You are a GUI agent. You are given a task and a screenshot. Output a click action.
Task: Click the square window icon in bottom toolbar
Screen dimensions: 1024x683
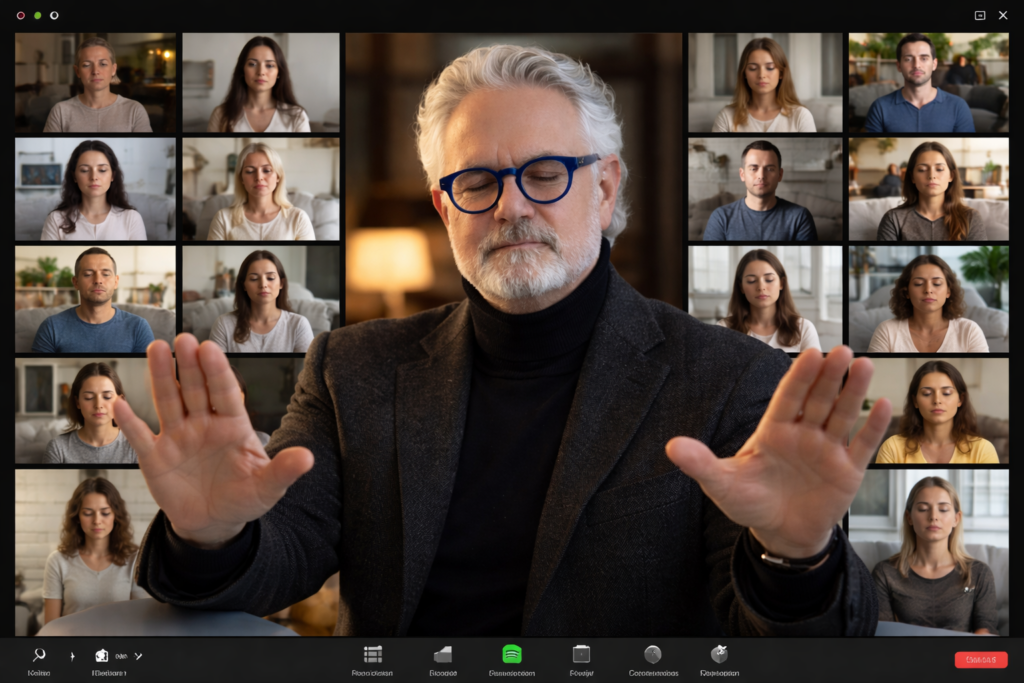(581, 654)
